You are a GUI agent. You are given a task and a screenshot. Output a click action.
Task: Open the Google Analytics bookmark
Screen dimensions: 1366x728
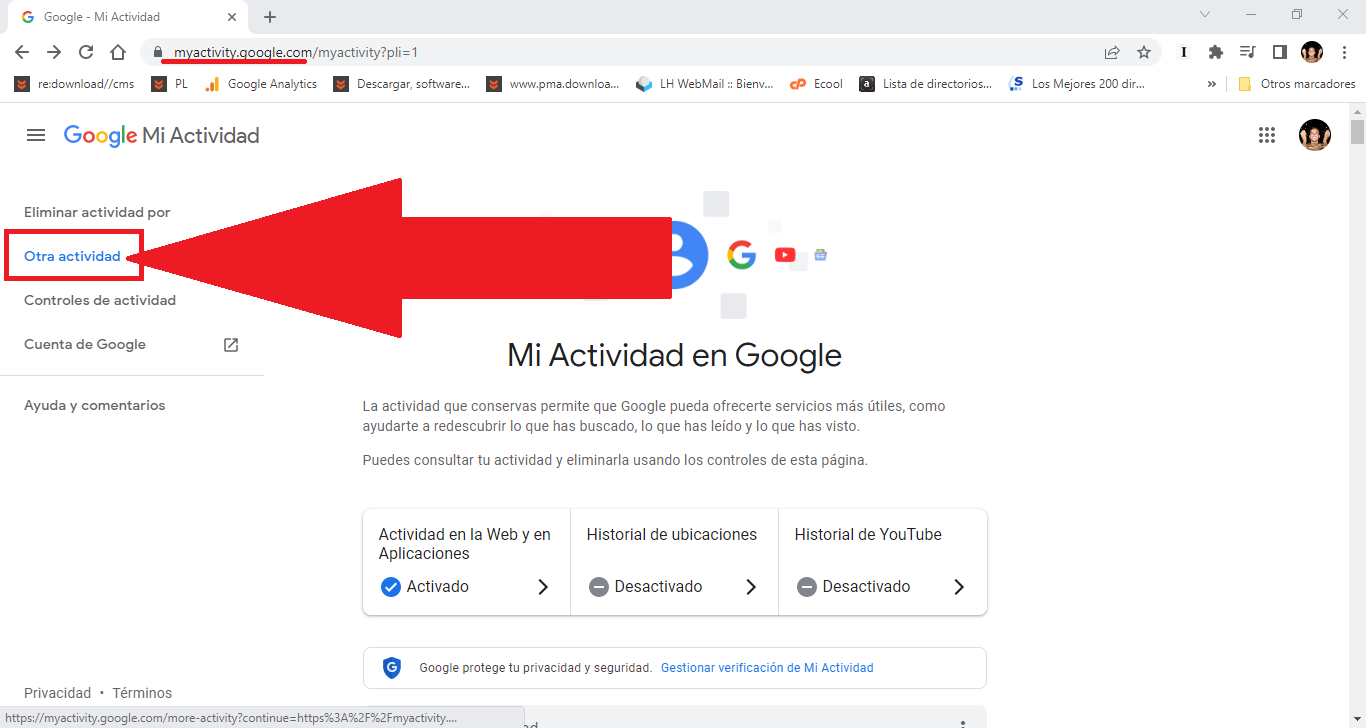(261, 84)
